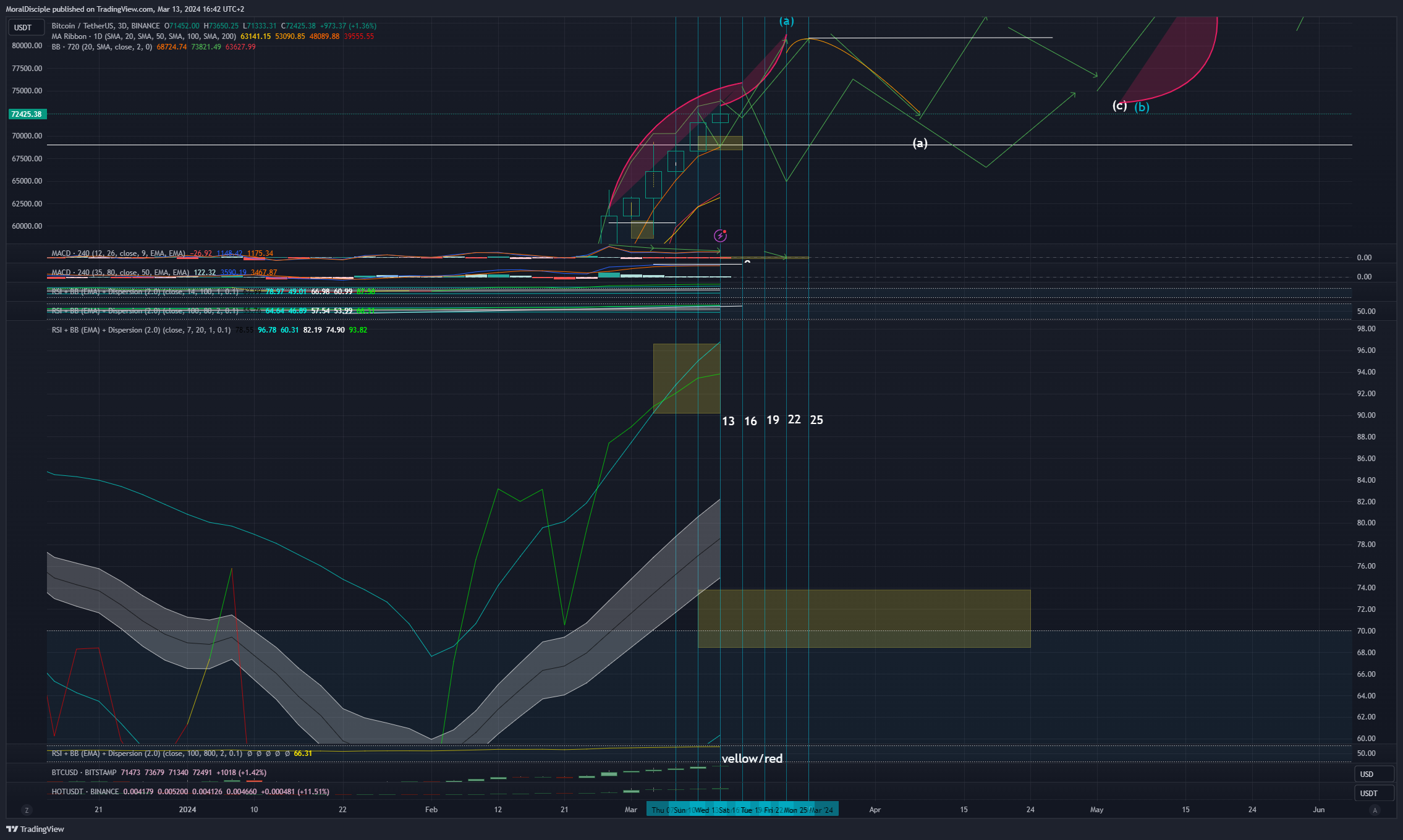This screenshot has height=840, width=1403.
Task: Click the HOTUSDT · BINANCE pane legend
Action: pyautogui.click(x=85, y=792)
